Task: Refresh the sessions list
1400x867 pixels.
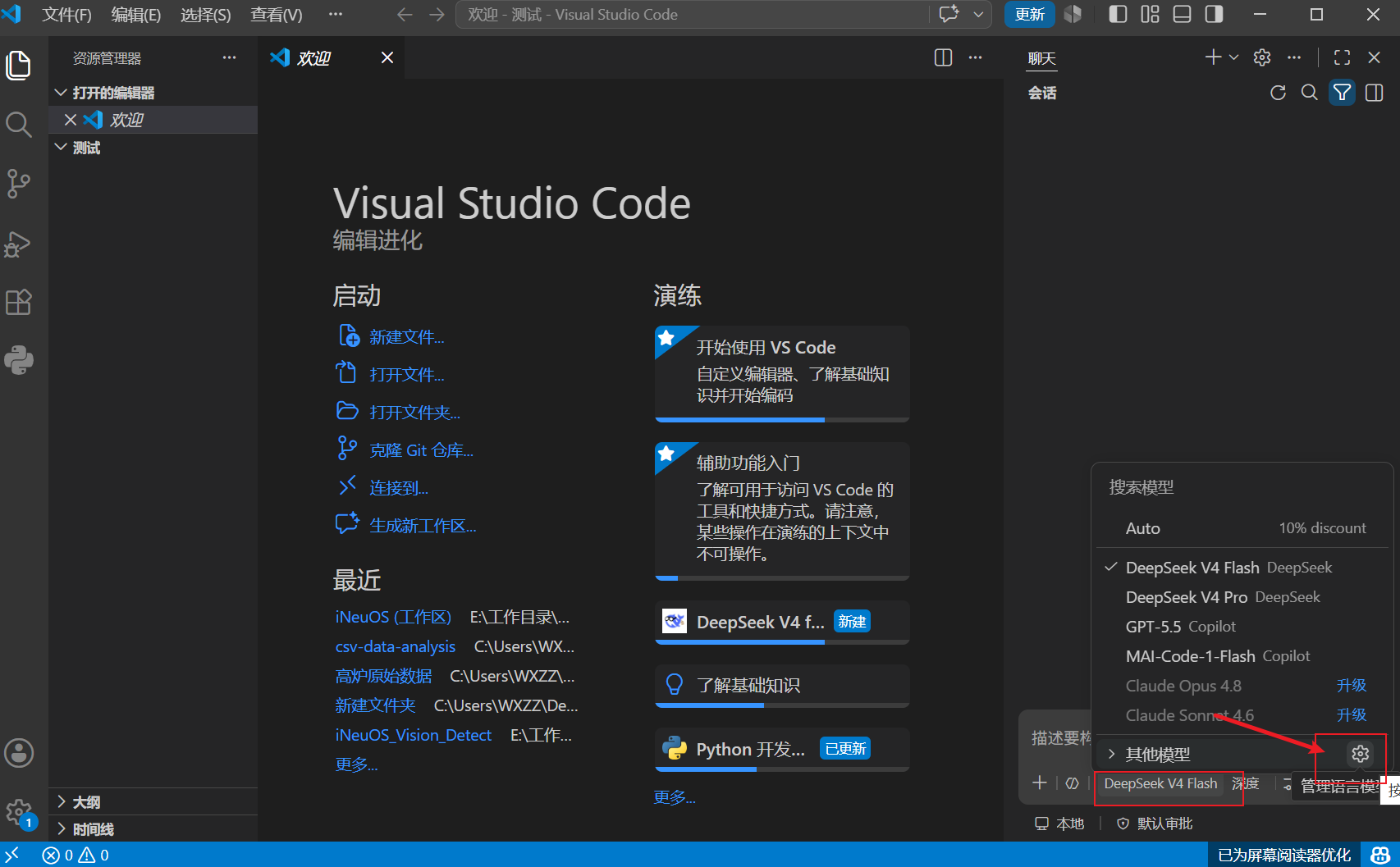Action: click(x=1278, y=93)
